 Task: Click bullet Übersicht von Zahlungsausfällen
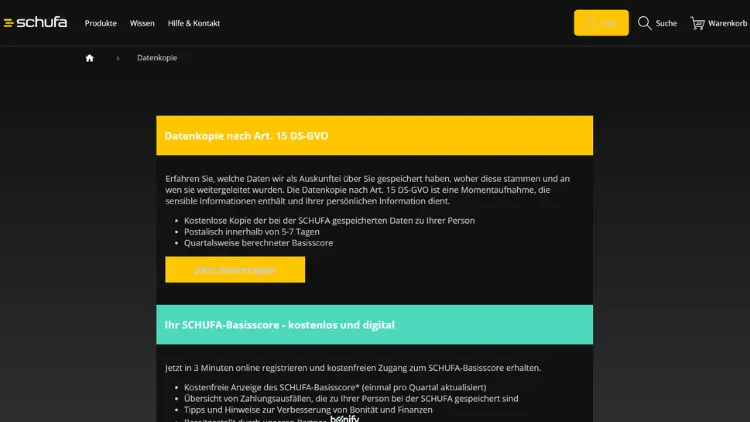tap(351, 398)
